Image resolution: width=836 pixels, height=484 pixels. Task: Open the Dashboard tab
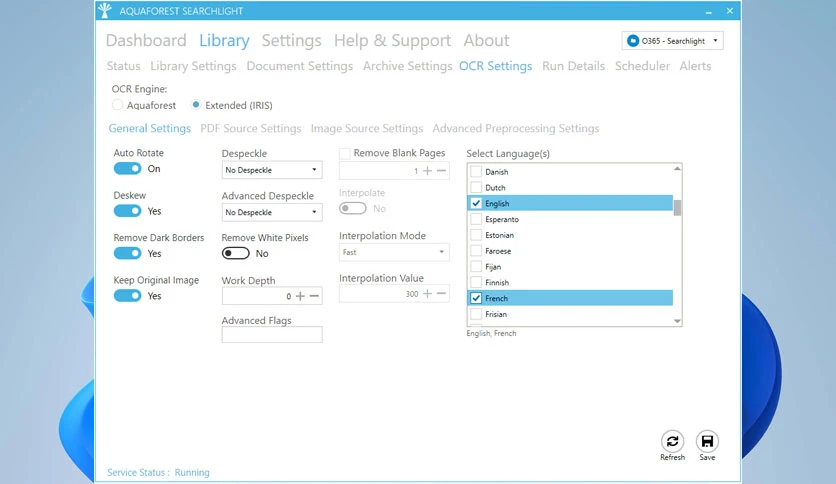[x=146, y=41]
